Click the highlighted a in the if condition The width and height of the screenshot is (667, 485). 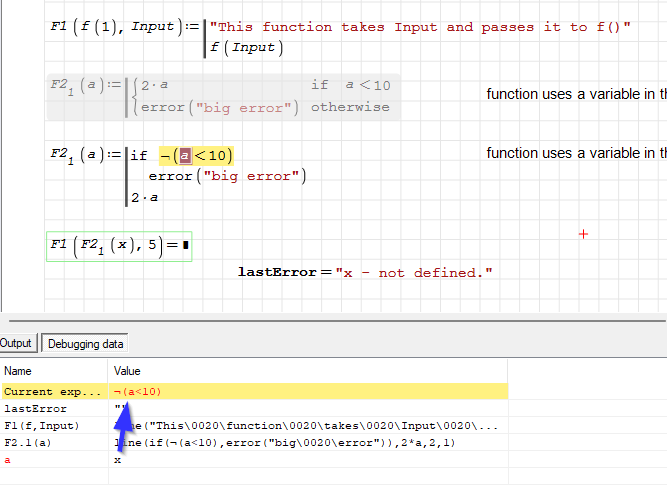(183, 155)
